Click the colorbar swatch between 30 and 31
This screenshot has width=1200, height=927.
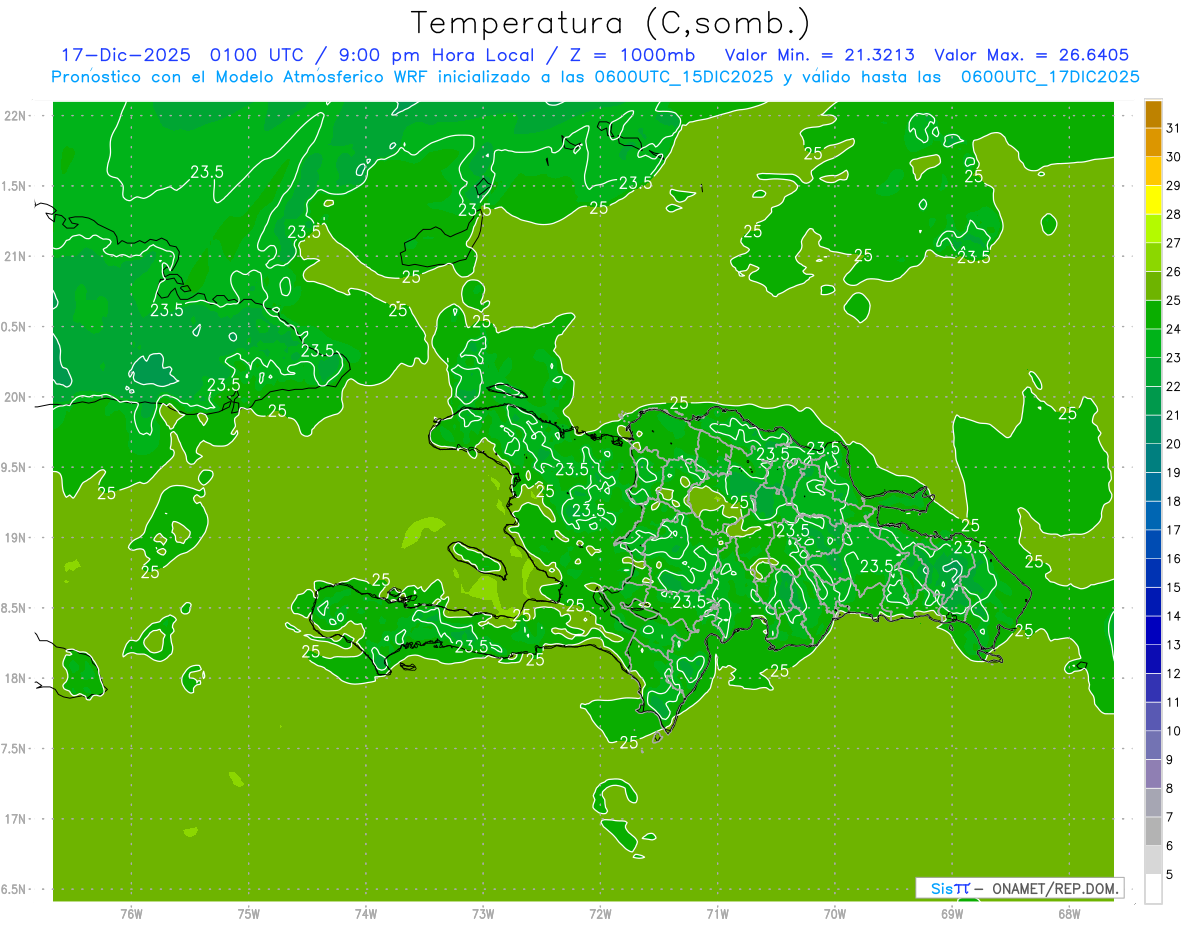[x=1153, y=143]
